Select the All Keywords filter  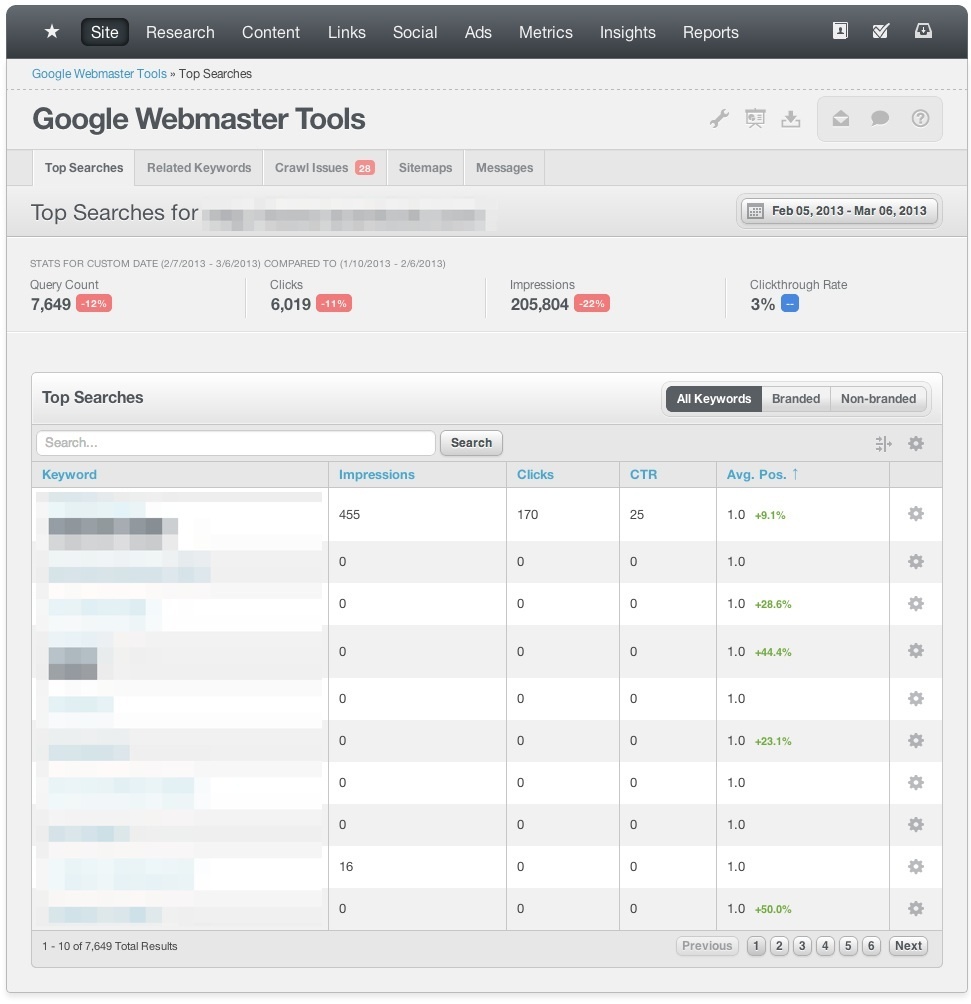tap(714, 399)
